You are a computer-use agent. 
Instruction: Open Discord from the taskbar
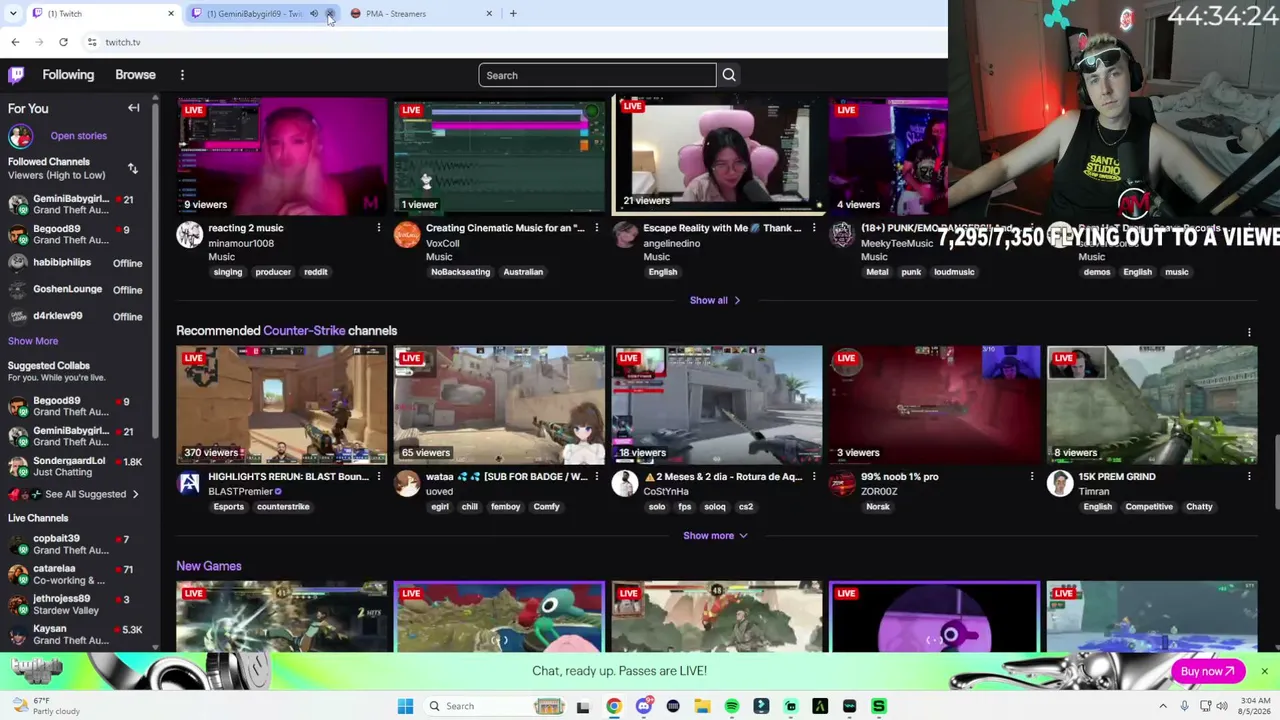pyautogui.click(x=644, y=706)
